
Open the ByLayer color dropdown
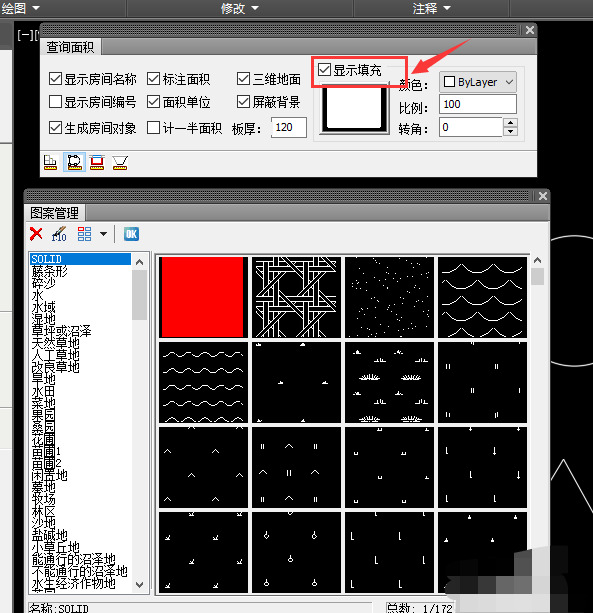pos(478,82)
